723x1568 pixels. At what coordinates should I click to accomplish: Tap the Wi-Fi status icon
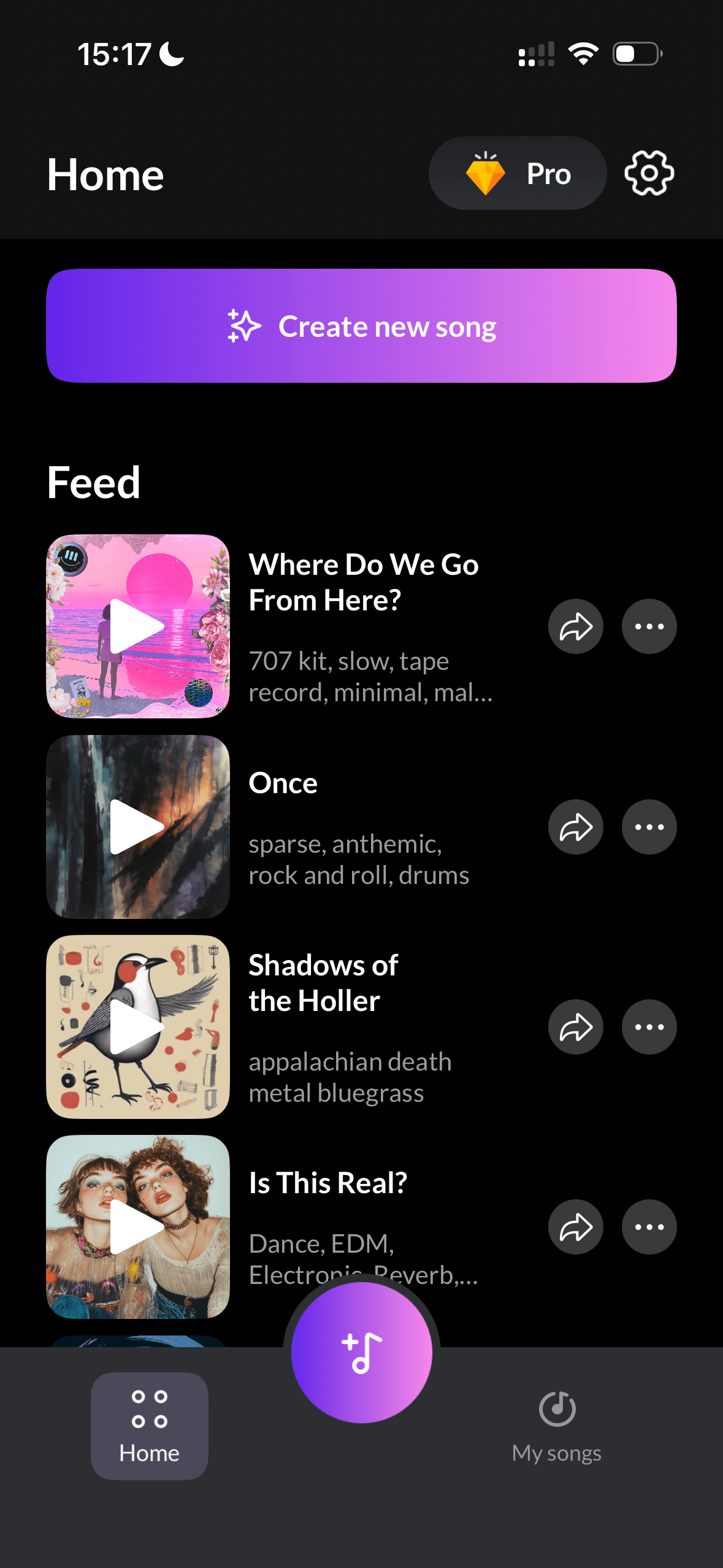(x=583, y=54)
